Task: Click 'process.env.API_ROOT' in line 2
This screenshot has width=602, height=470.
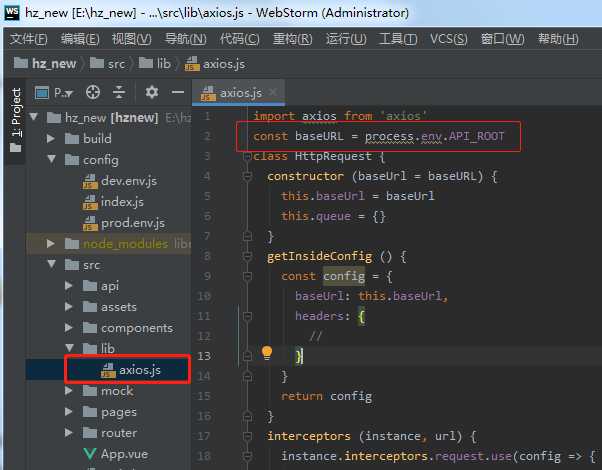Action: 434,137
